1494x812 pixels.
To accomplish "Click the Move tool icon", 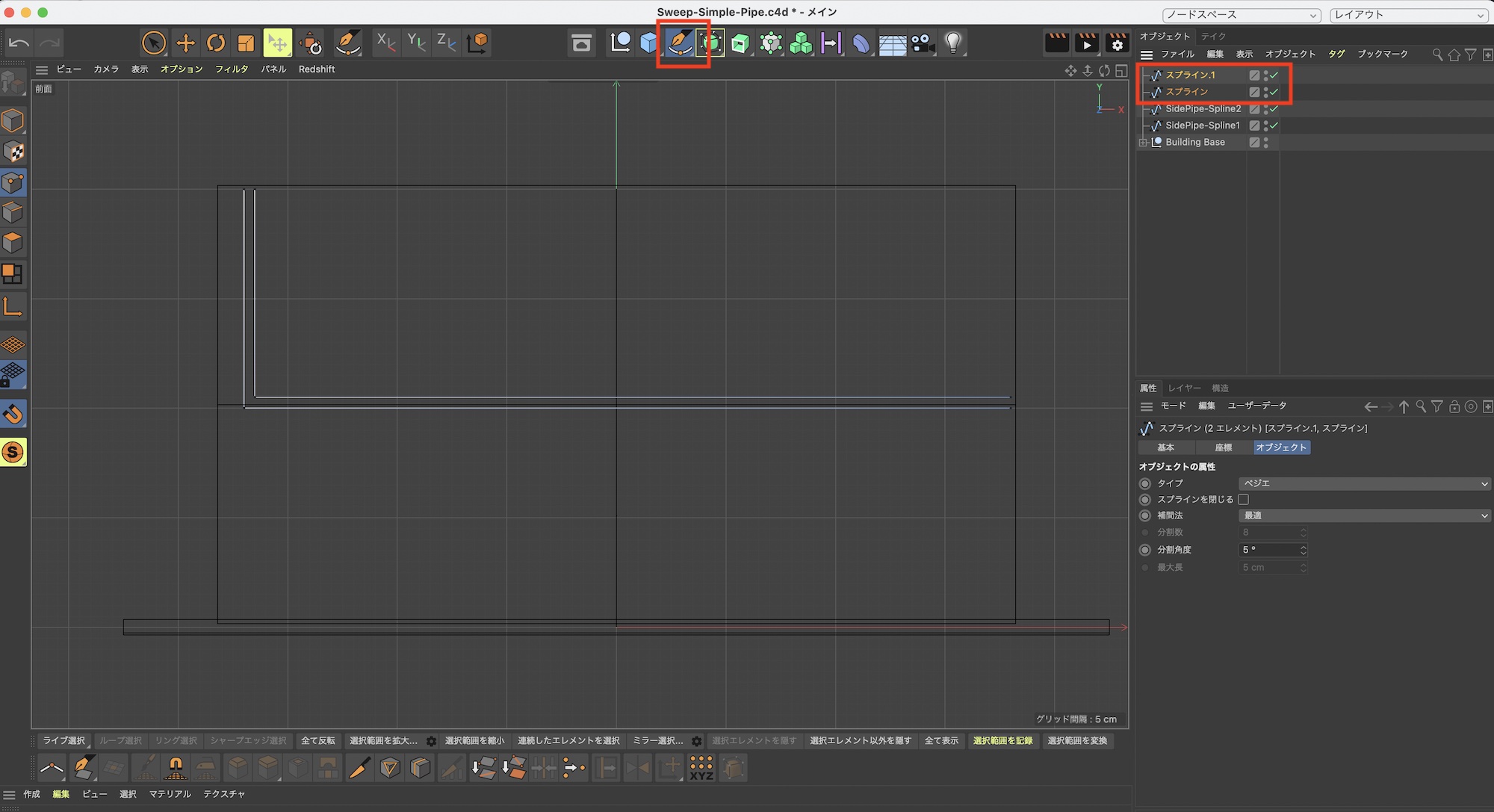I will [x=185, y=43].
